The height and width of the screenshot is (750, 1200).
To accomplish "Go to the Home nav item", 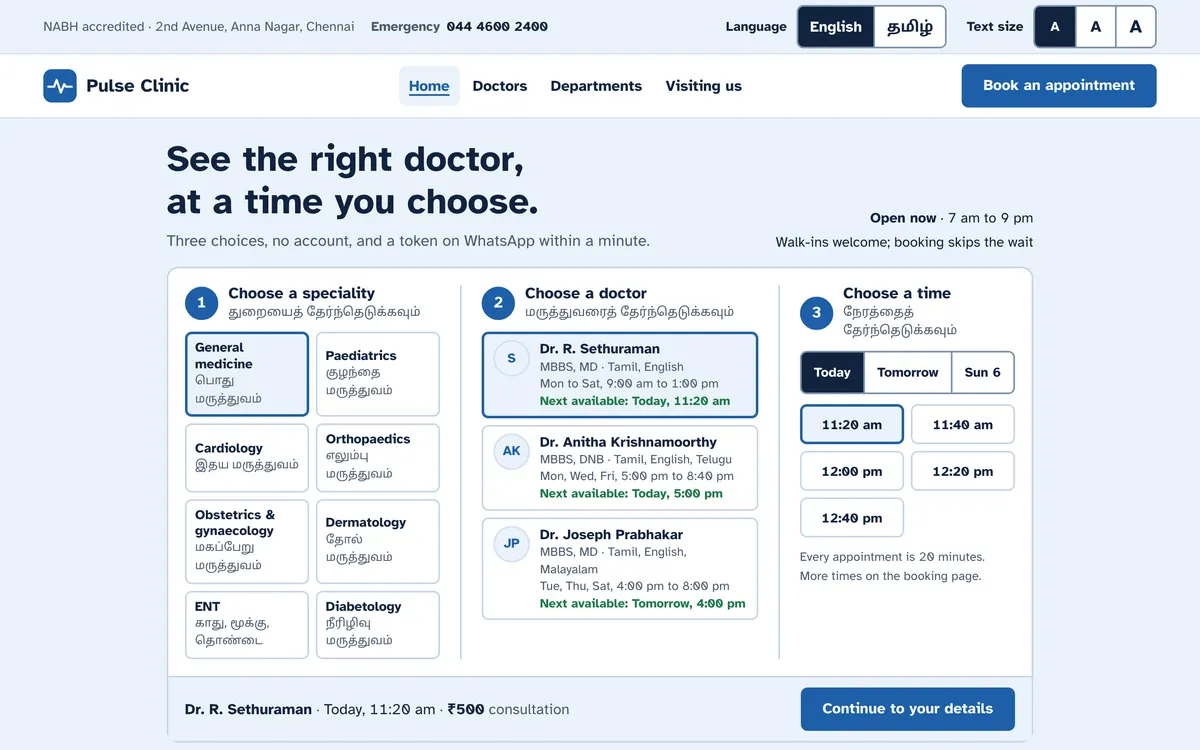I will tap(429, 86).
